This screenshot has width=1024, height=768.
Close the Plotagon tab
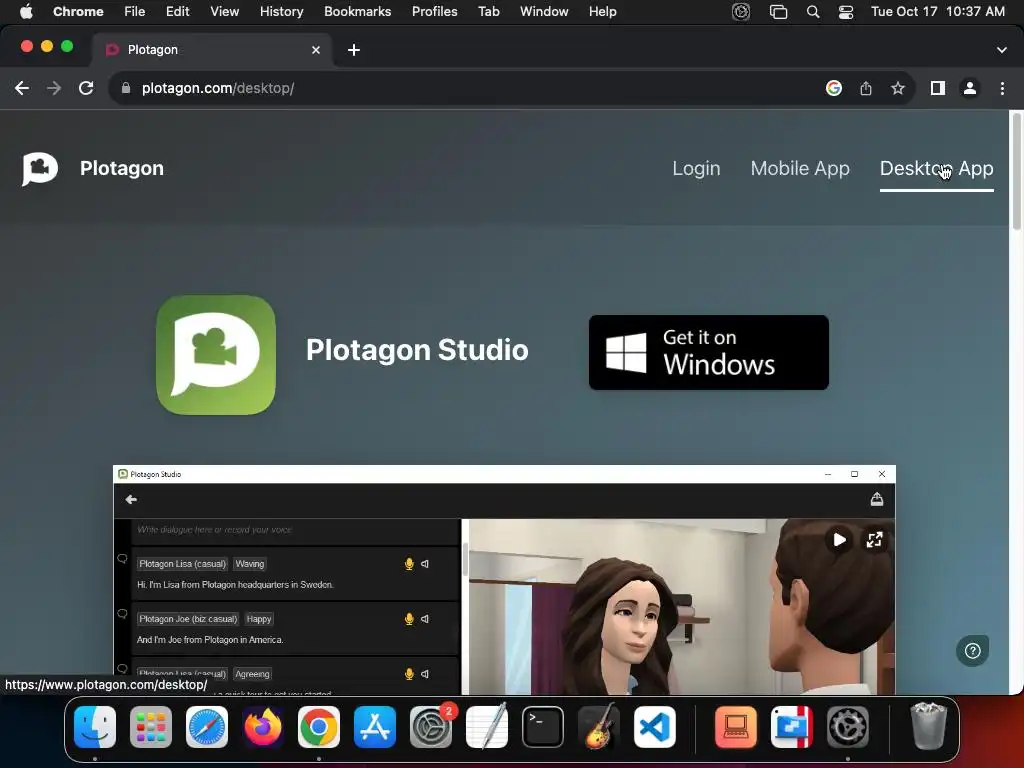[316, 50]
